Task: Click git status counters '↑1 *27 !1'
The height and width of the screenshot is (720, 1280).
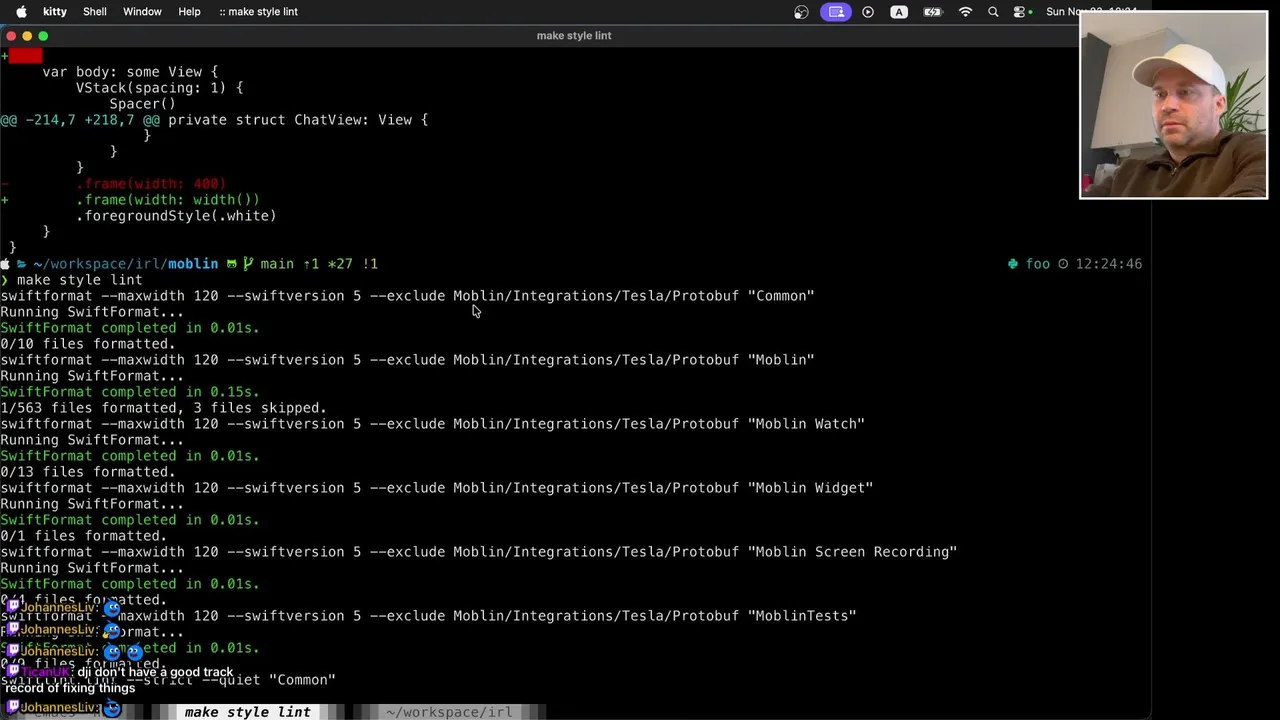Action: [x=341, y=264]
